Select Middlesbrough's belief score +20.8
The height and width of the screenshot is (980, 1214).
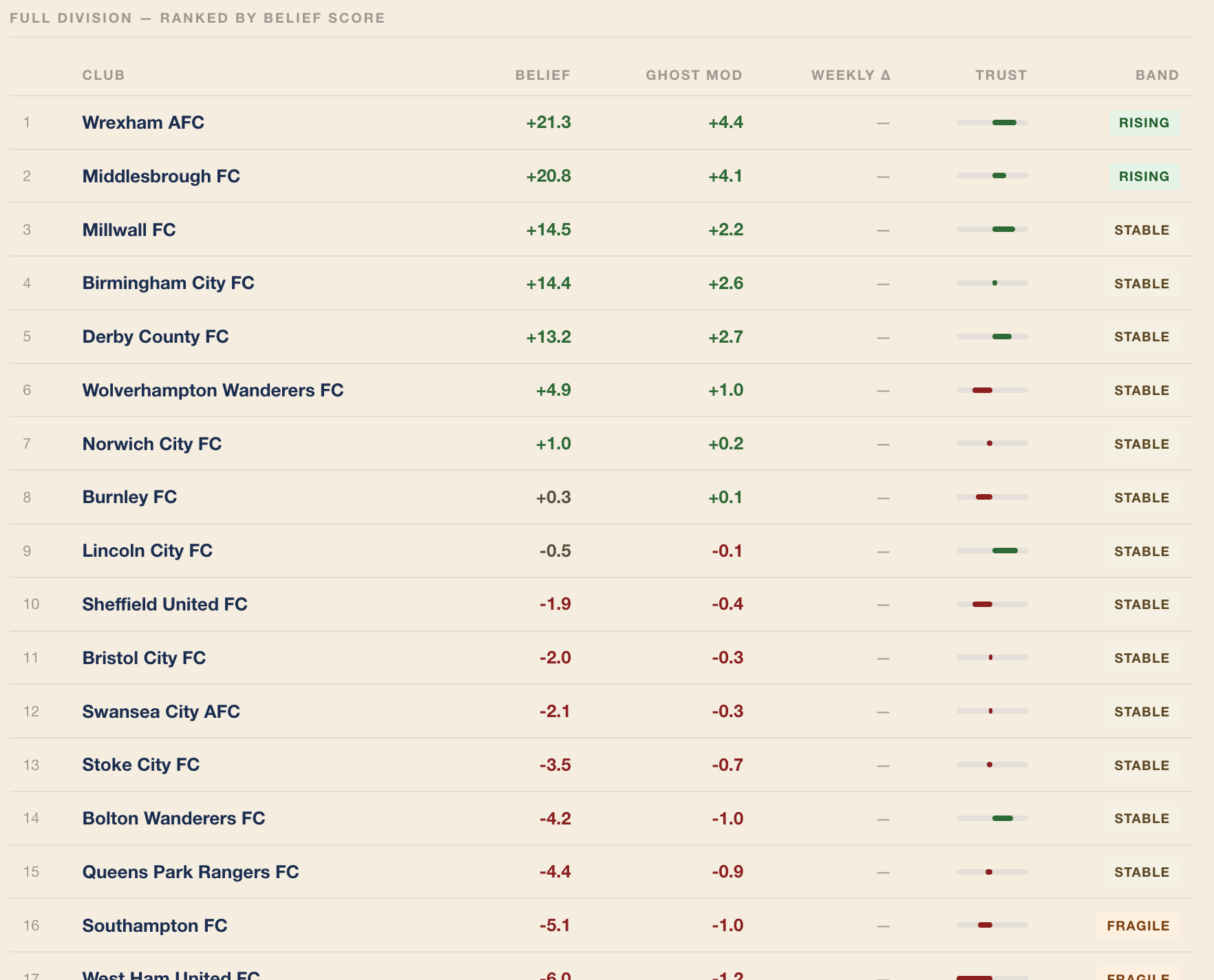coord(549,176)
